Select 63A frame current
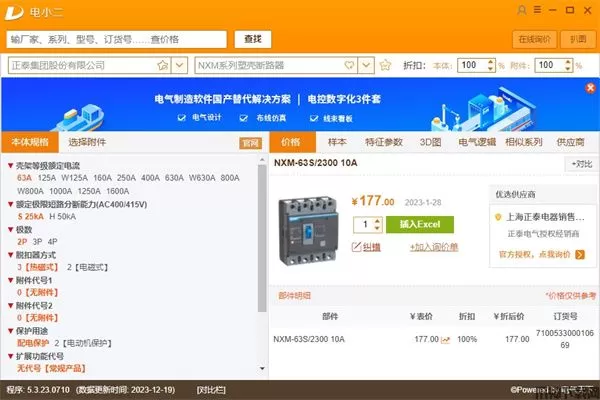Viewport: 600px width, 400px height. pyautogui.click(x=24, y=178)
